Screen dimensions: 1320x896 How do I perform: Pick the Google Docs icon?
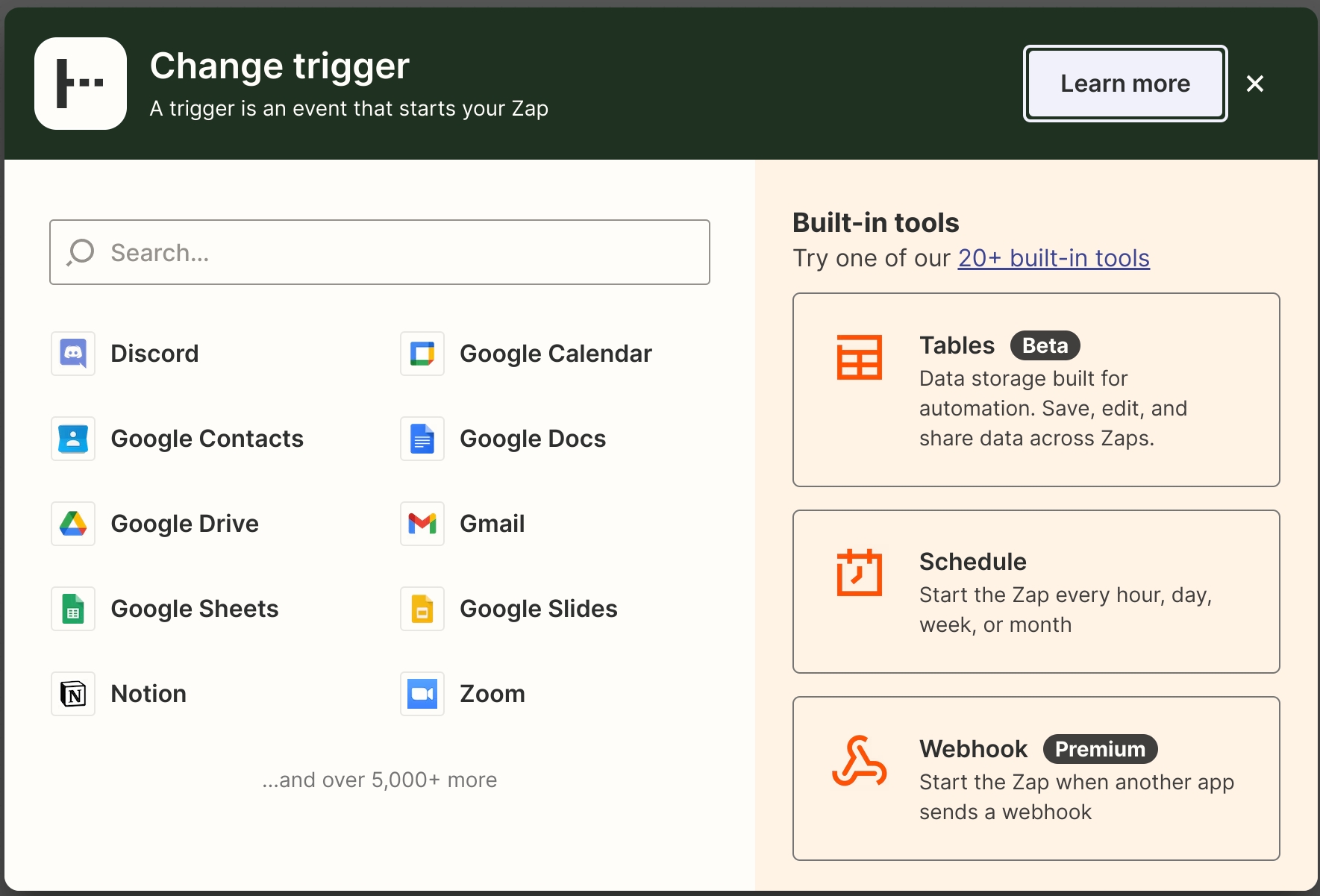click(x=422, y=439)
